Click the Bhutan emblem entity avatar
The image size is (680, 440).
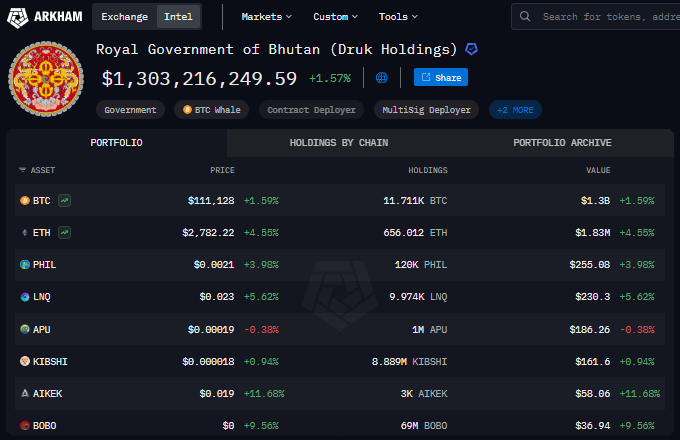tap(46, 79)
